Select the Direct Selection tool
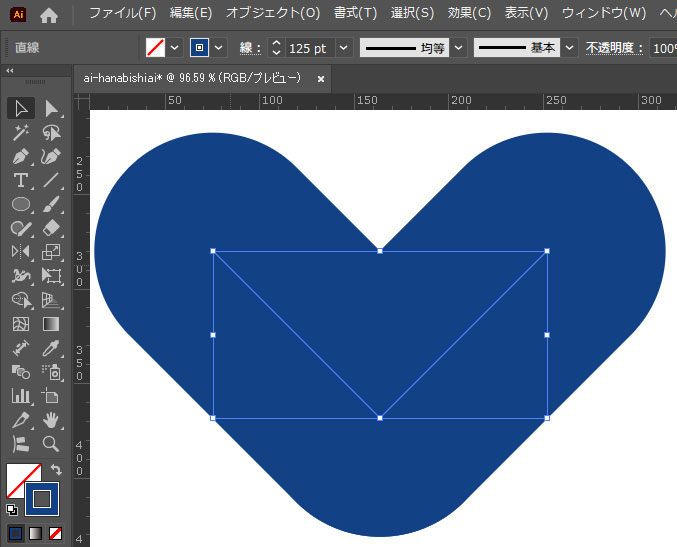 (52, 108)
